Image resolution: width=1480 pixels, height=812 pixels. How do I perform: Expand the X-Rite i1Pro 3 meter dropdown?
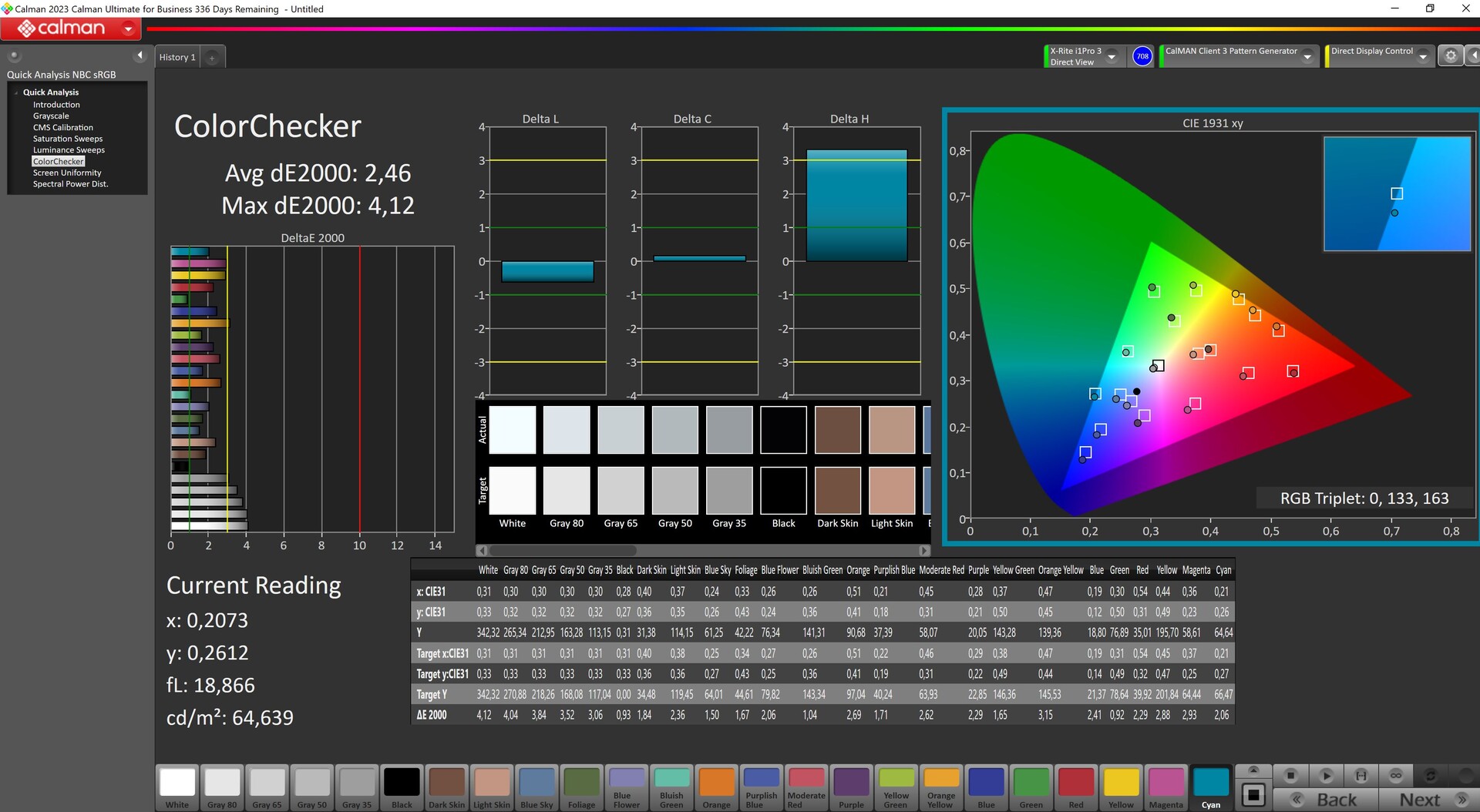(x=1112, y=57)
